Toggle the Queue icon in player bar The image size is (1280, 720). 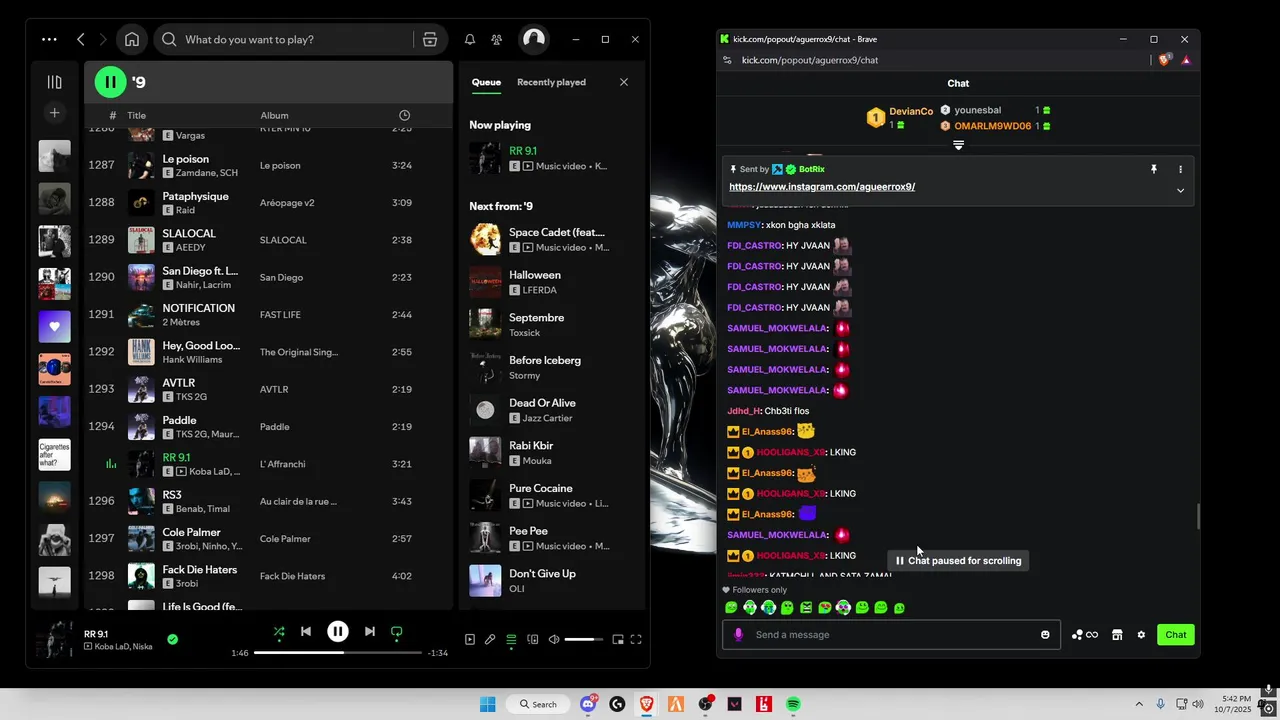[511, 639]
